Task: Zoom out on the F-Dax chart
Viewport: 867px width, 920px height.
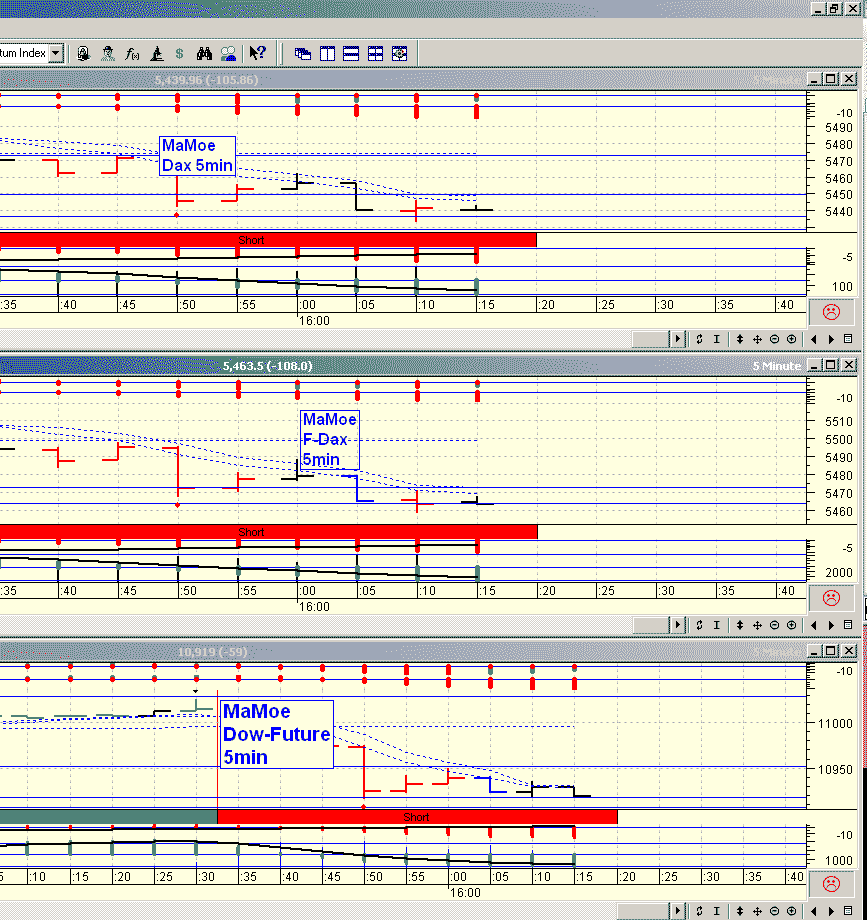Action: 774,624
